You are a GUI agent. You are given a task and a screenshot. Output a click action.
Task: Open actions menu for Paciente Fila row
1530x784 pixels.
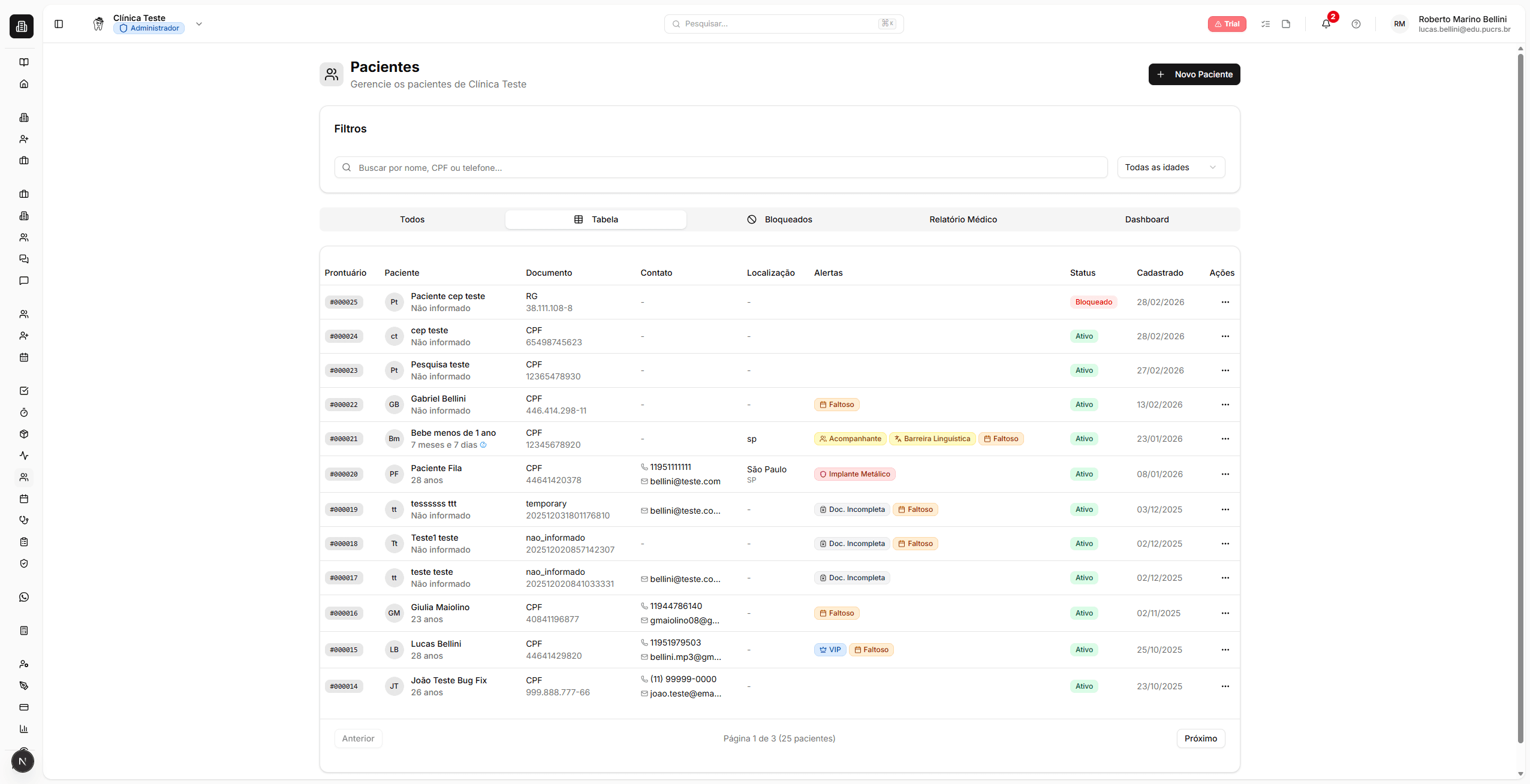(x=1225, y=474)
